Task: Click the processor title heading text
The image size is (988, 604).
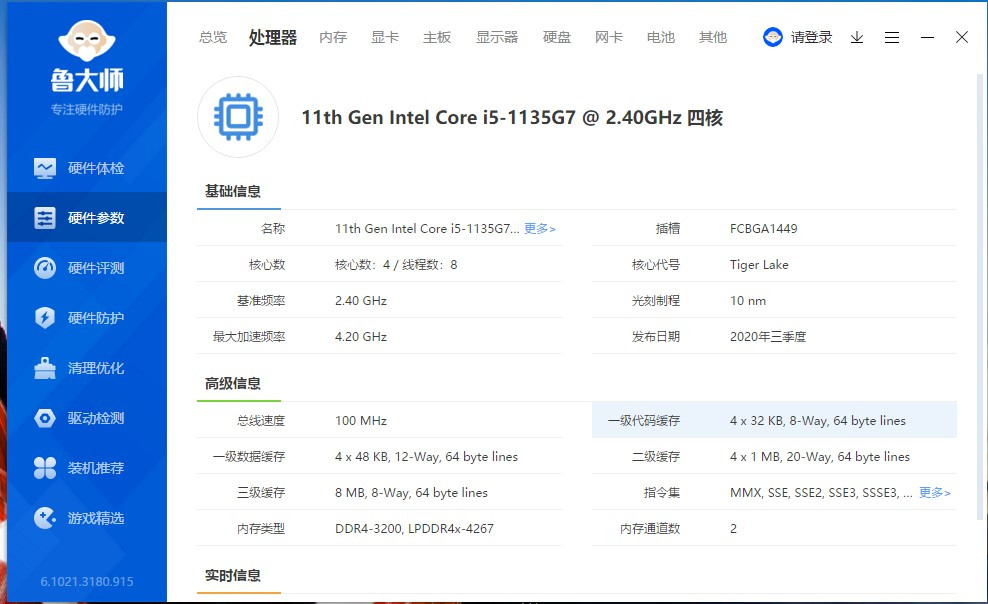Action: (512, 117)
